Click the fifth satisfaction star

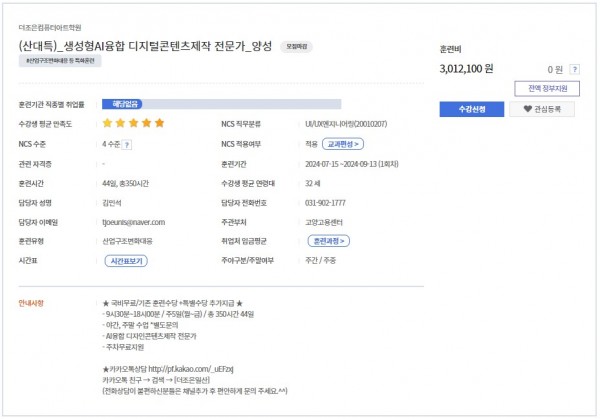click(160, 123)
